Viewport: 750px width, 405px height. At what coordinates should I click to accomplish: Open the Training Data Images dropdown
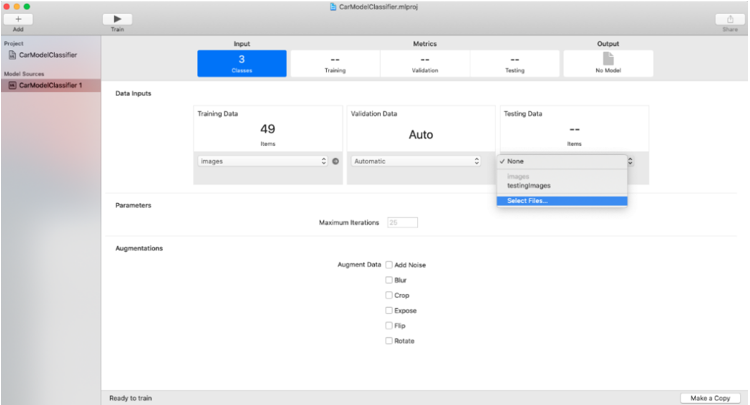[x=263, y=161]
